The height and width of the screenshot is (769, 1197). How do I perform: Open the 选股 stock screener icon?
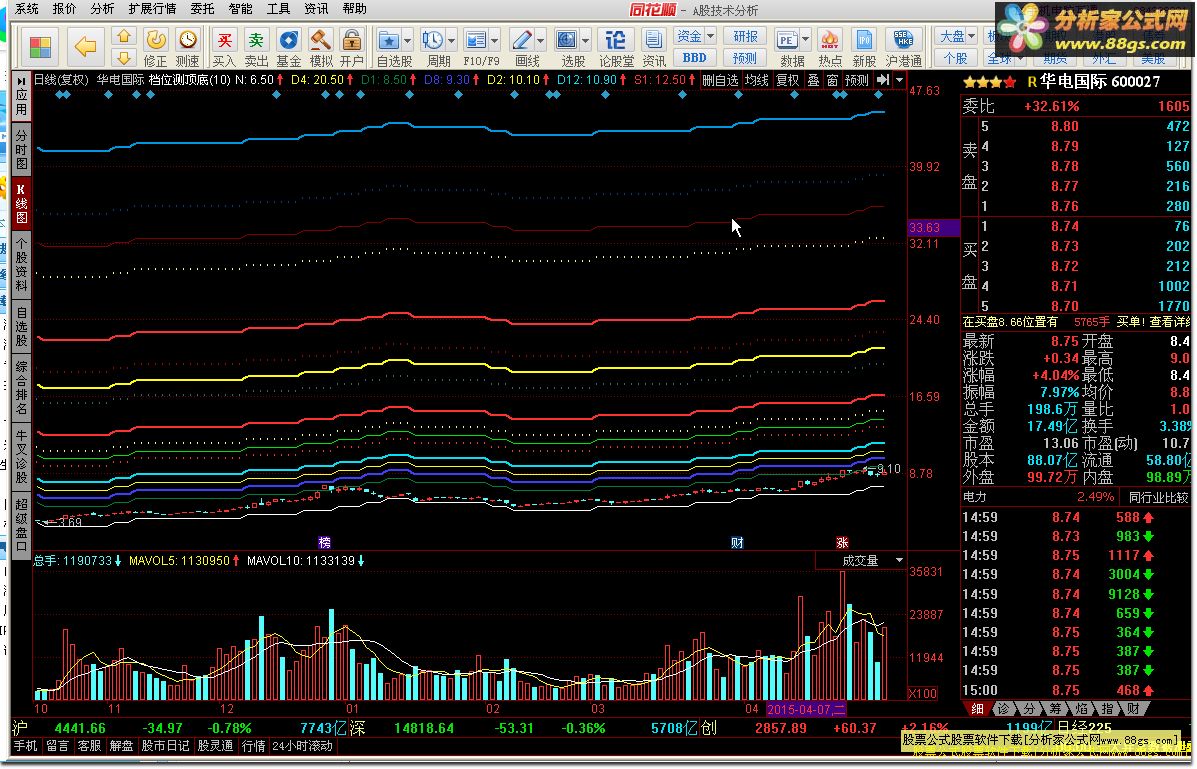(566, 40)
